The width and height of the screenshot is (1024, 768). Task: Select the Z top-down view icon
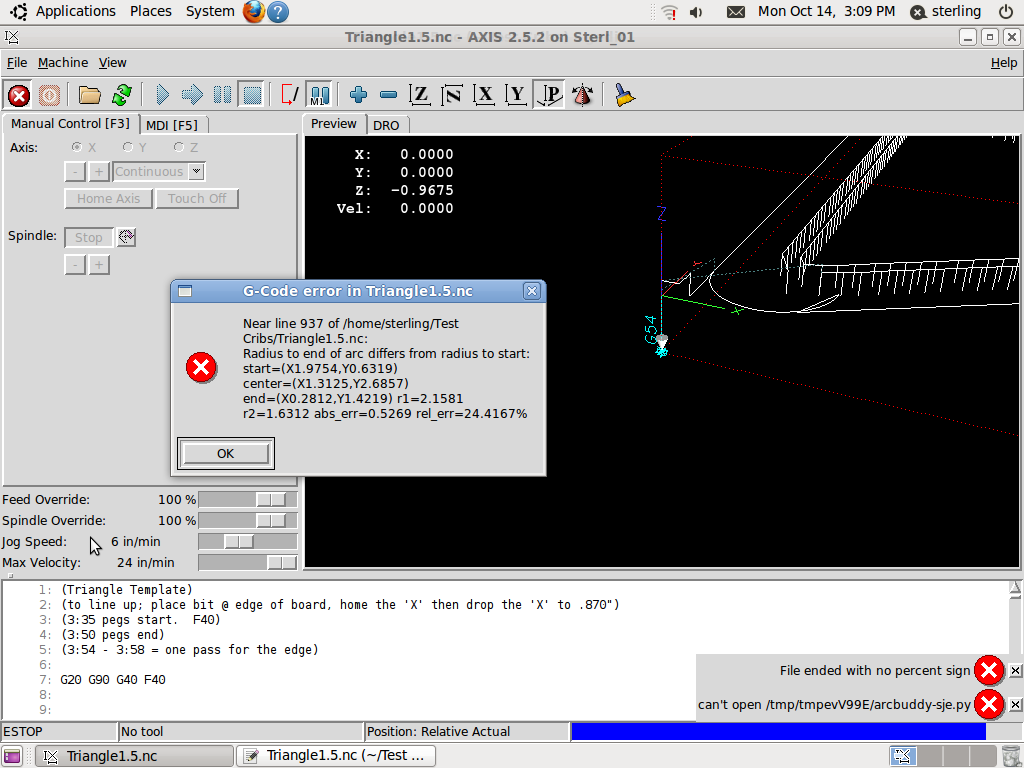[420, 95]
